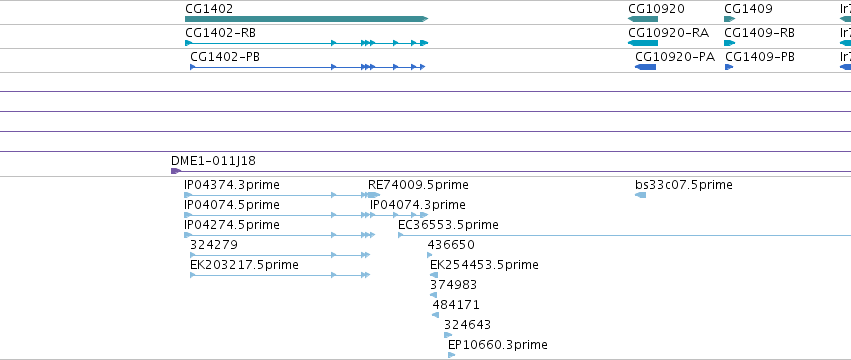Select the DME1-011J18 clone start marker
This screenshot has width=851, height=360.
click(176, 171)
